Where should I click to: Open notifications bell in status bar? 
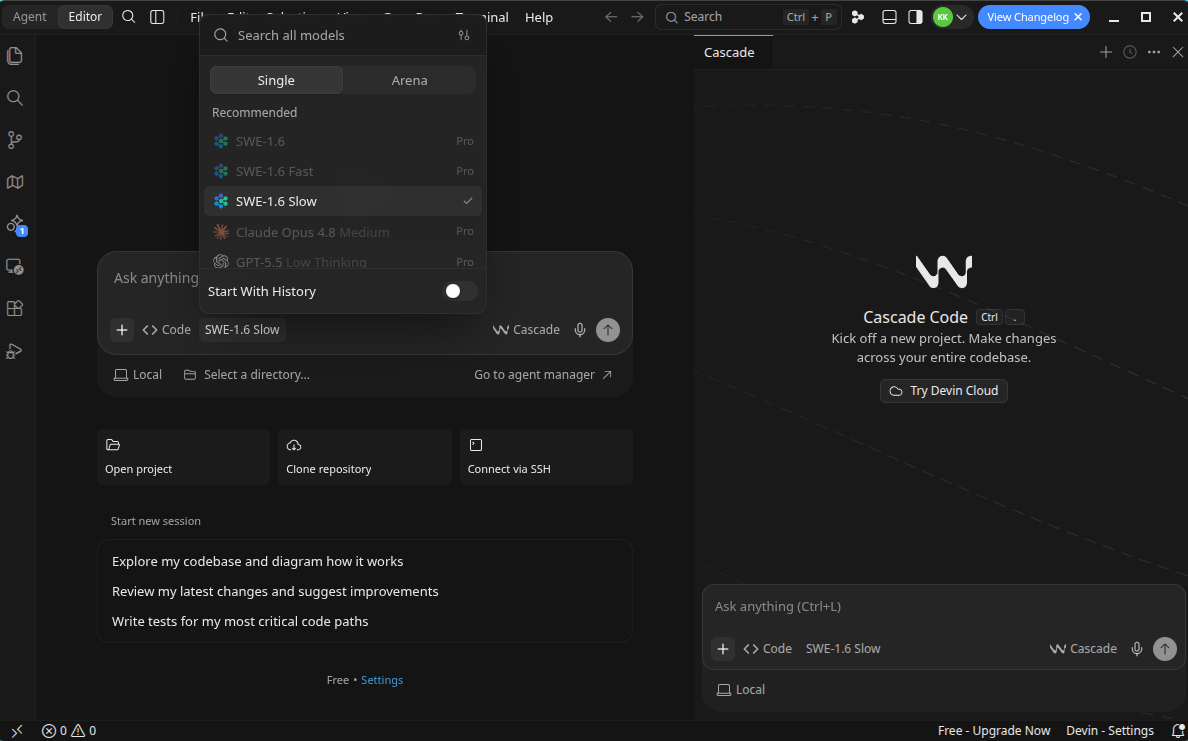click(x=1177, y=730)
